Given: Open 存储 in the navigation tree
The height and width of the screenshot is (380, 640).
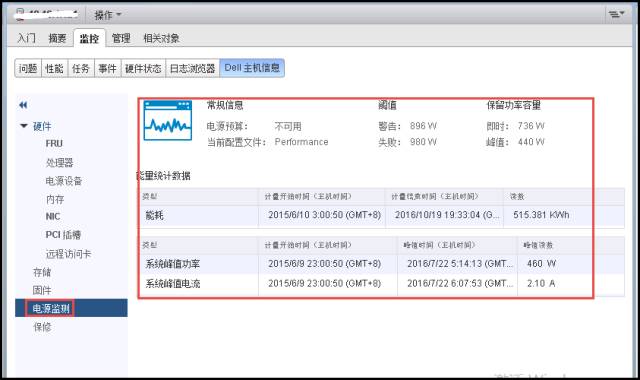Looking at the screenshot, I should coord(42,272).
